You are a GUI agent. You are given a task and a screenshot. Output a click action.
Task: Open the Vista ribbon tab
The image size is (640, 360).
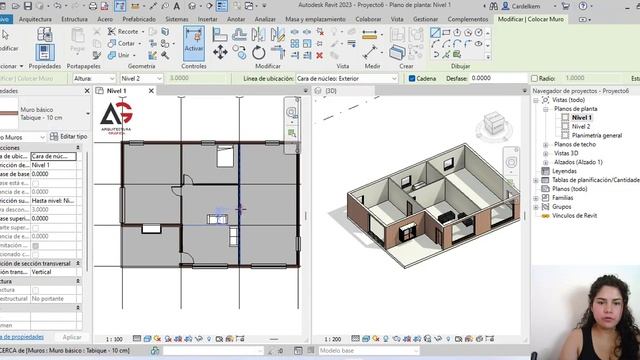[397, 19]
